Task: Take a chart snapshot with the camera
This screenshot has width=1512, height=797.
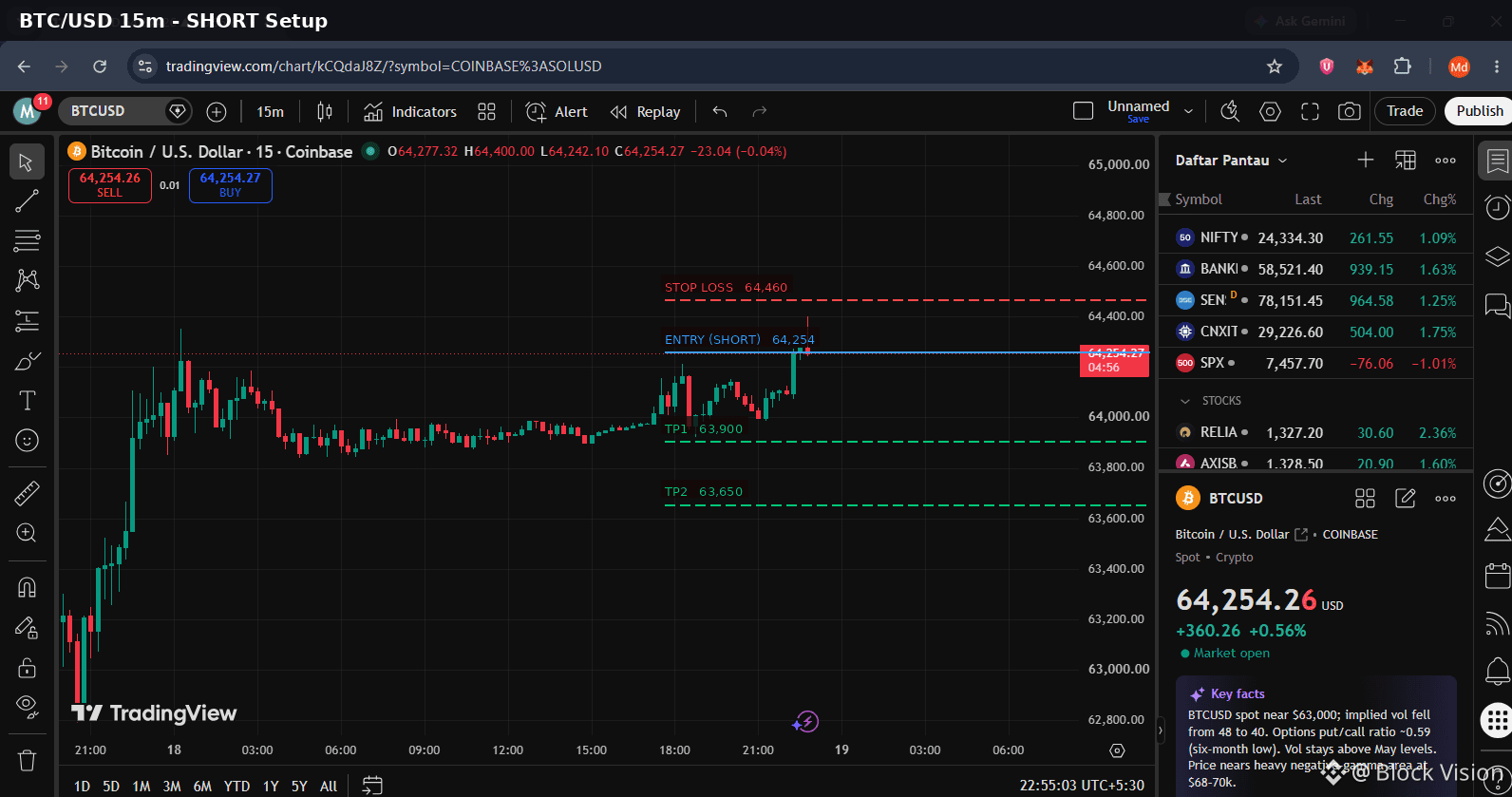Action: tap(1349, 112)
